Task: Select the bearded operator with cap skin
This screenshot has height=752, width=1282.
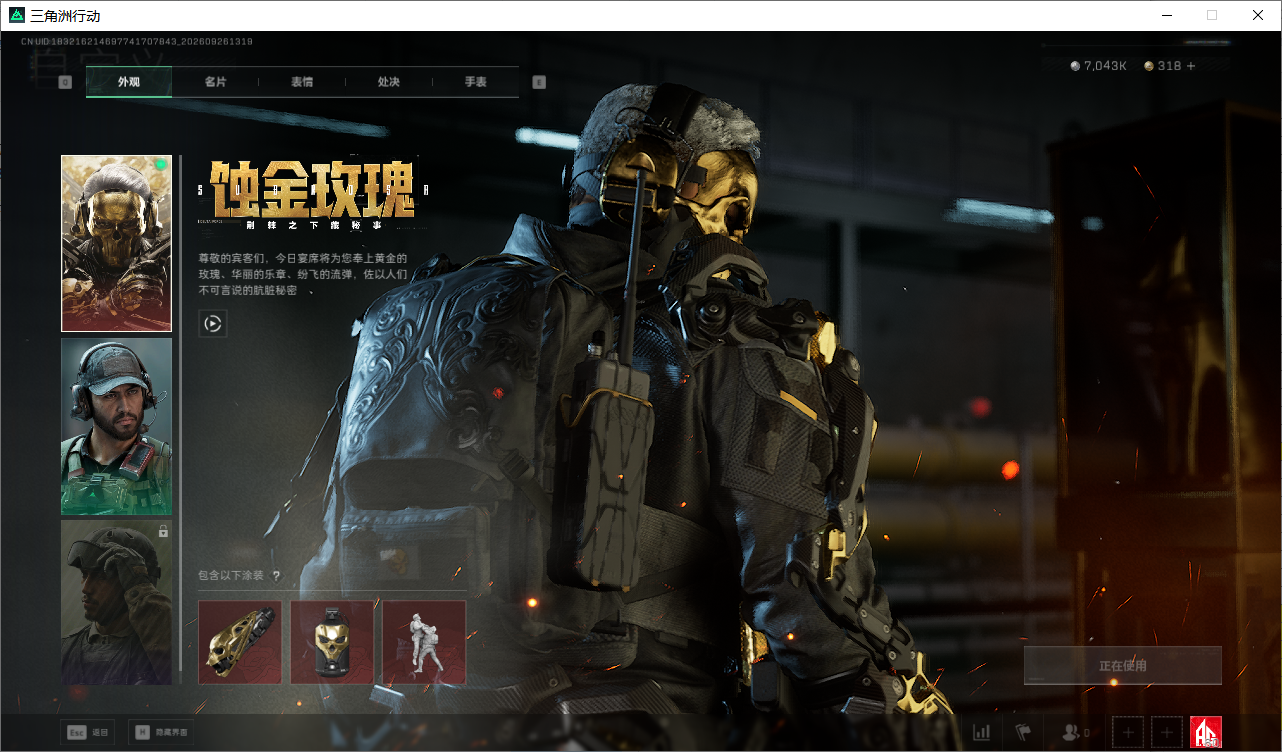Action: pos(116,427)
